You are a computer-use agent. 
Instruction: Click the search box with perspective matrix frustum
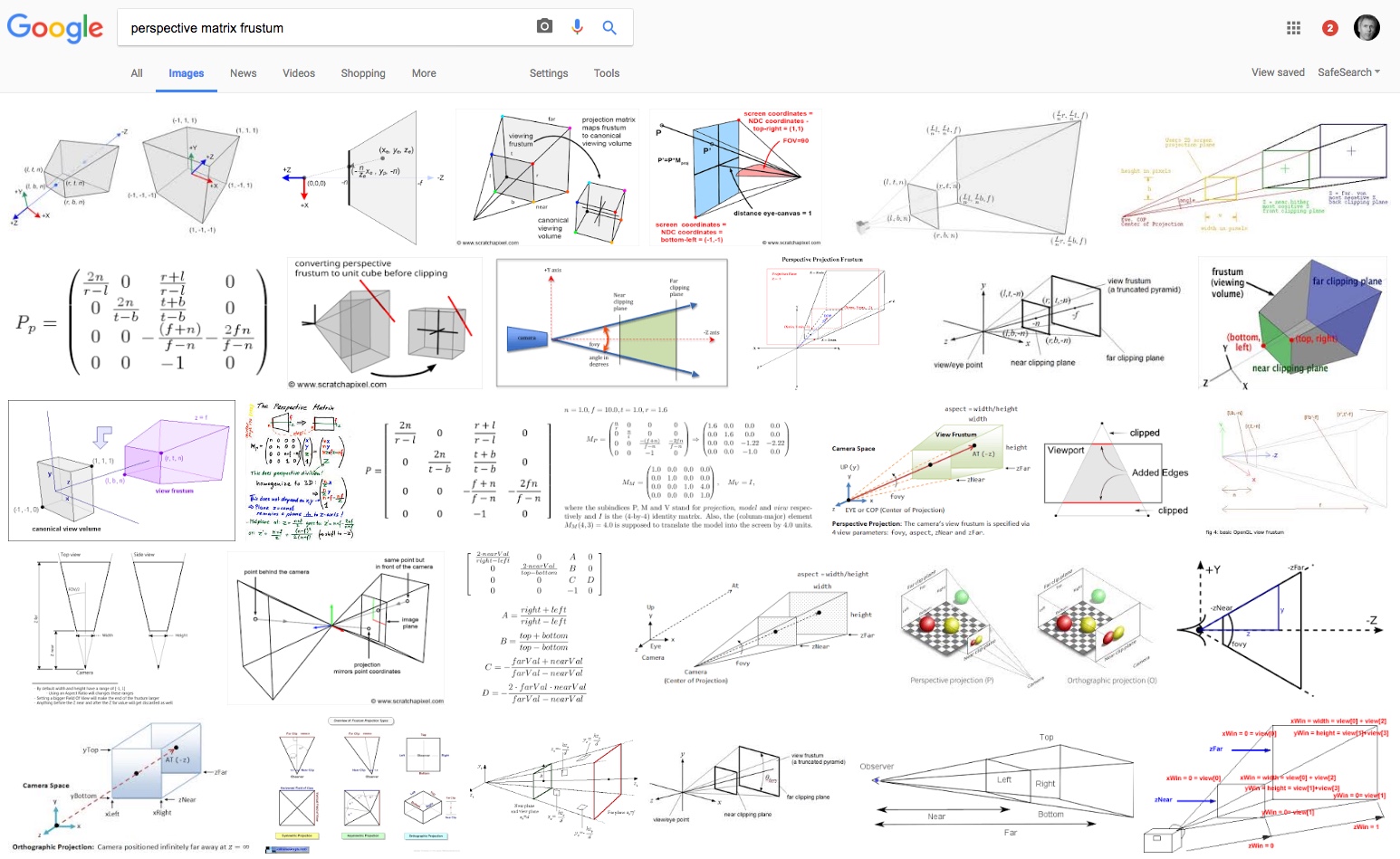pyautogui.click(x=326, y=28)
